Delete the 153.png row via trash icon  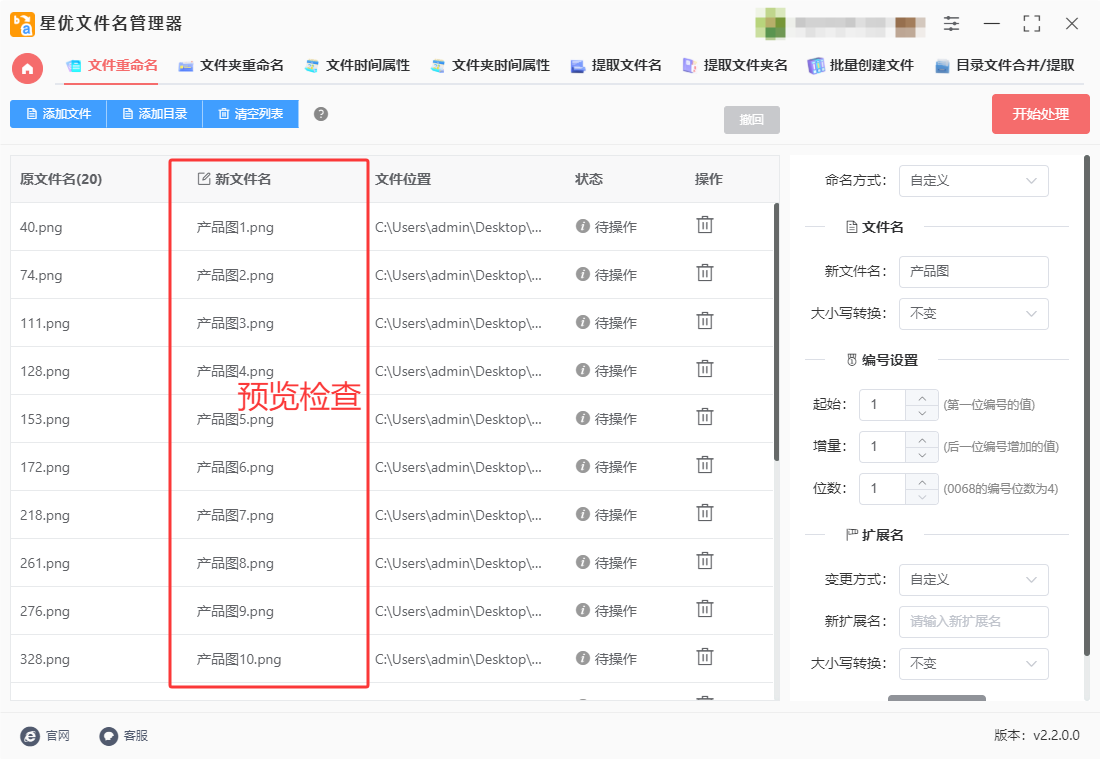coord(704,418)
